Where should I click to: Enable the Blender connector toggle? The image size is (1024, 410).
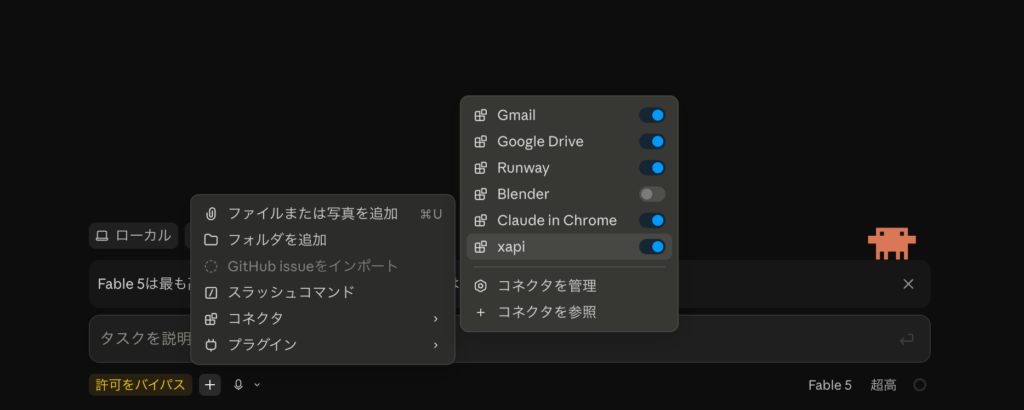652,194
